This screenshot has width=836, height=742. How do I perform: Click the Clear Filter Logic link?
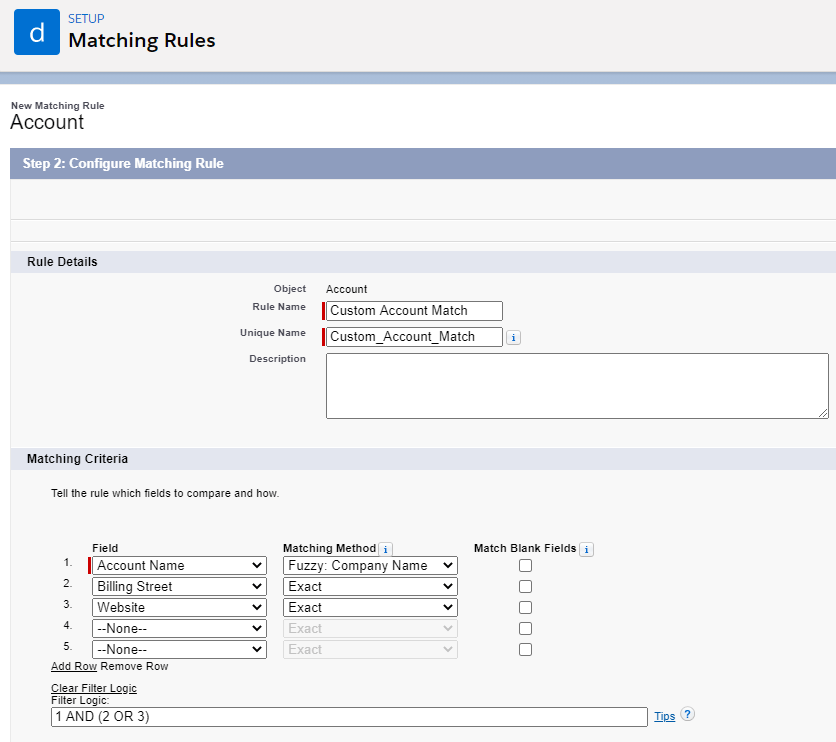[x=94, y=688]
